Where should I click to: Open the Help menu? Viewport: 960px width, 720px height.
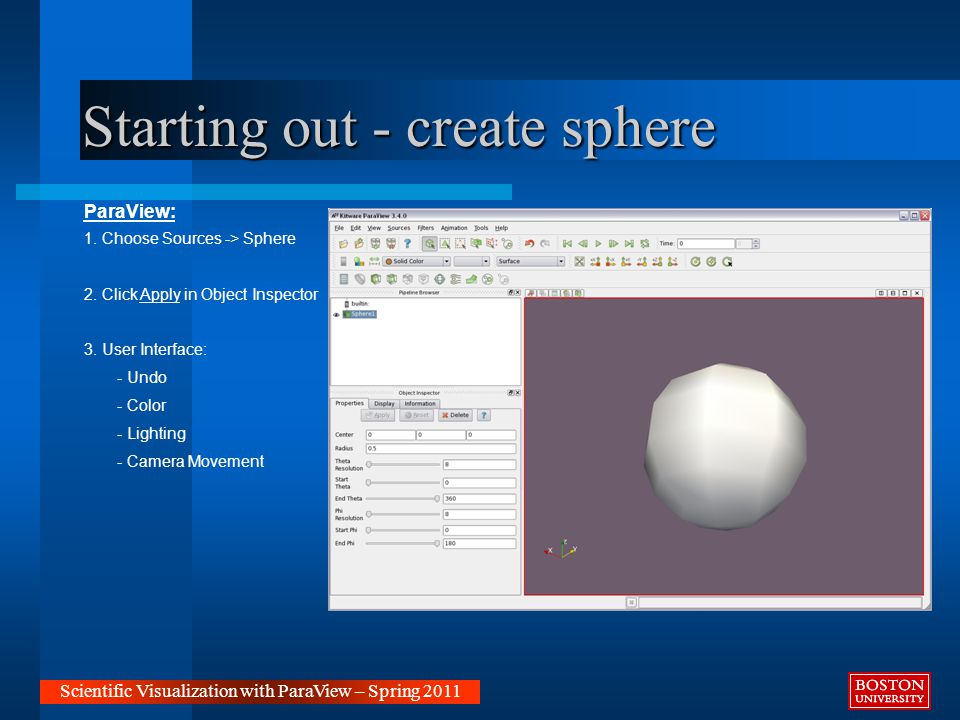pyautogui.click(x=501, y=228)
